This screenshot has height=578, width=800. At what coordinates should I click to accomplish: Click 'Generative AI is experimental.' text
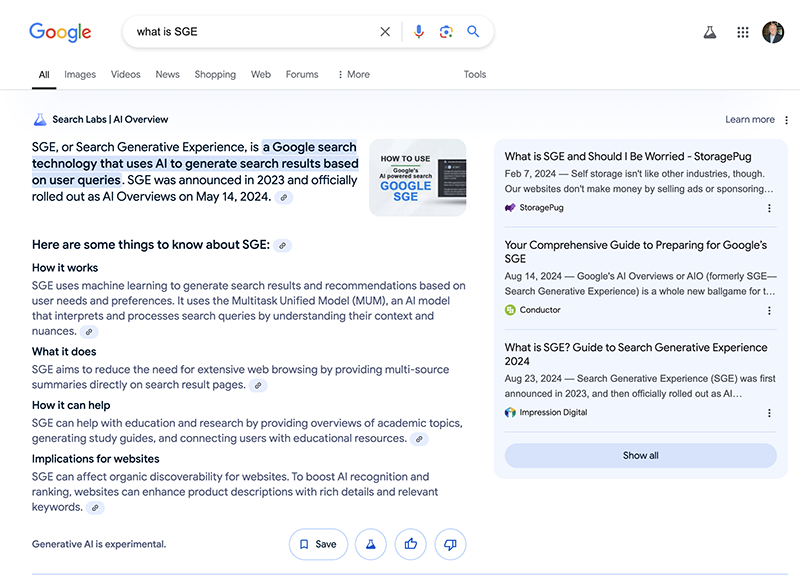(x=99, y=544)
